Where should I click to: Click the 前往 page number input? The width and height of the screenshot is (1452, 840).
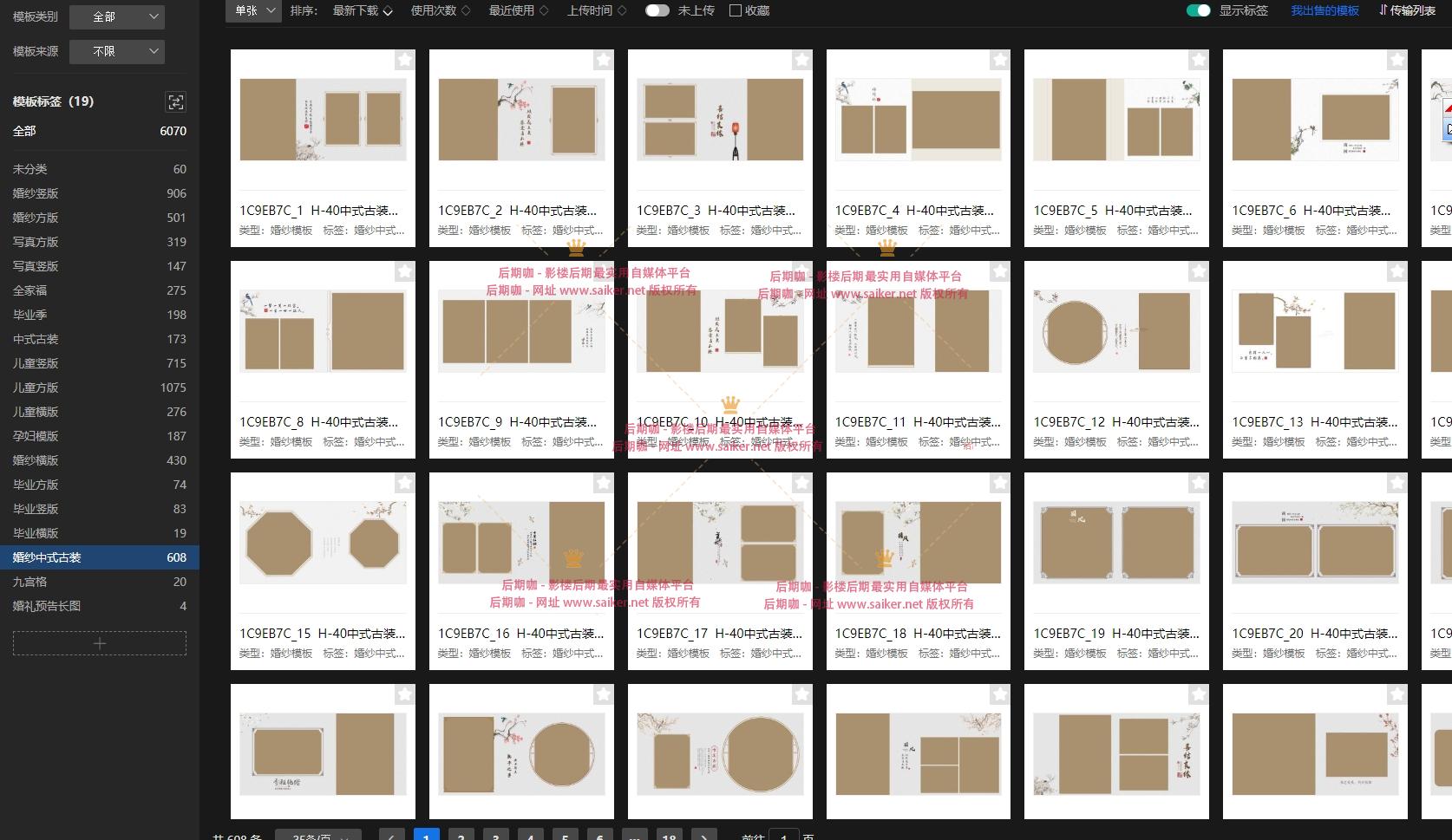click(783, 836)
